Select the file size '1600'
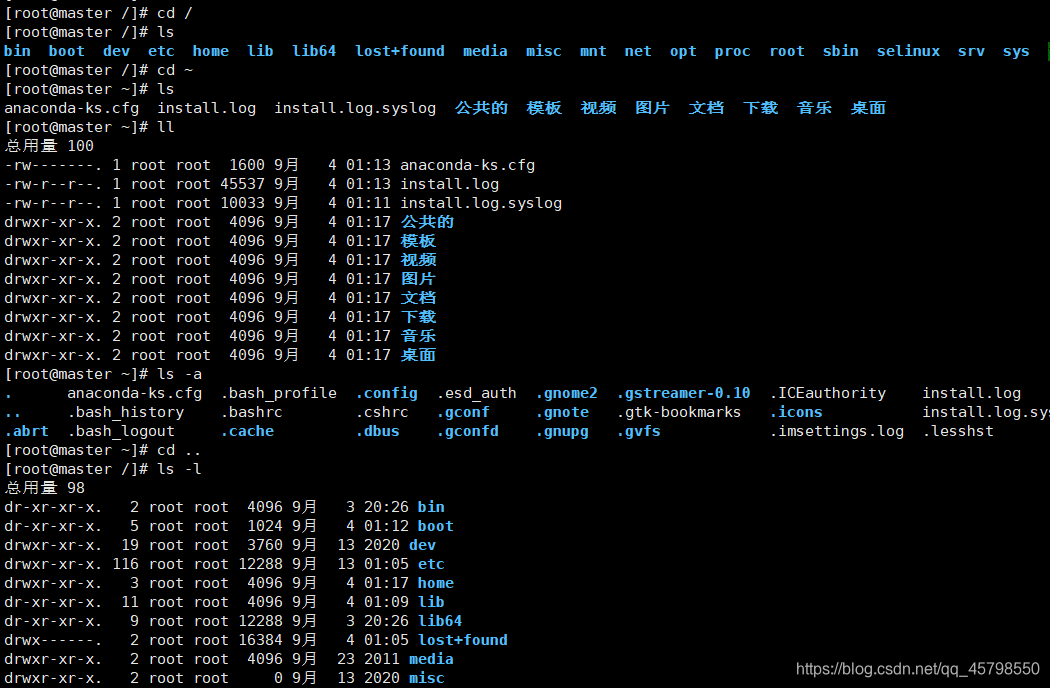The image size is (1050, 688). (247, 165)
